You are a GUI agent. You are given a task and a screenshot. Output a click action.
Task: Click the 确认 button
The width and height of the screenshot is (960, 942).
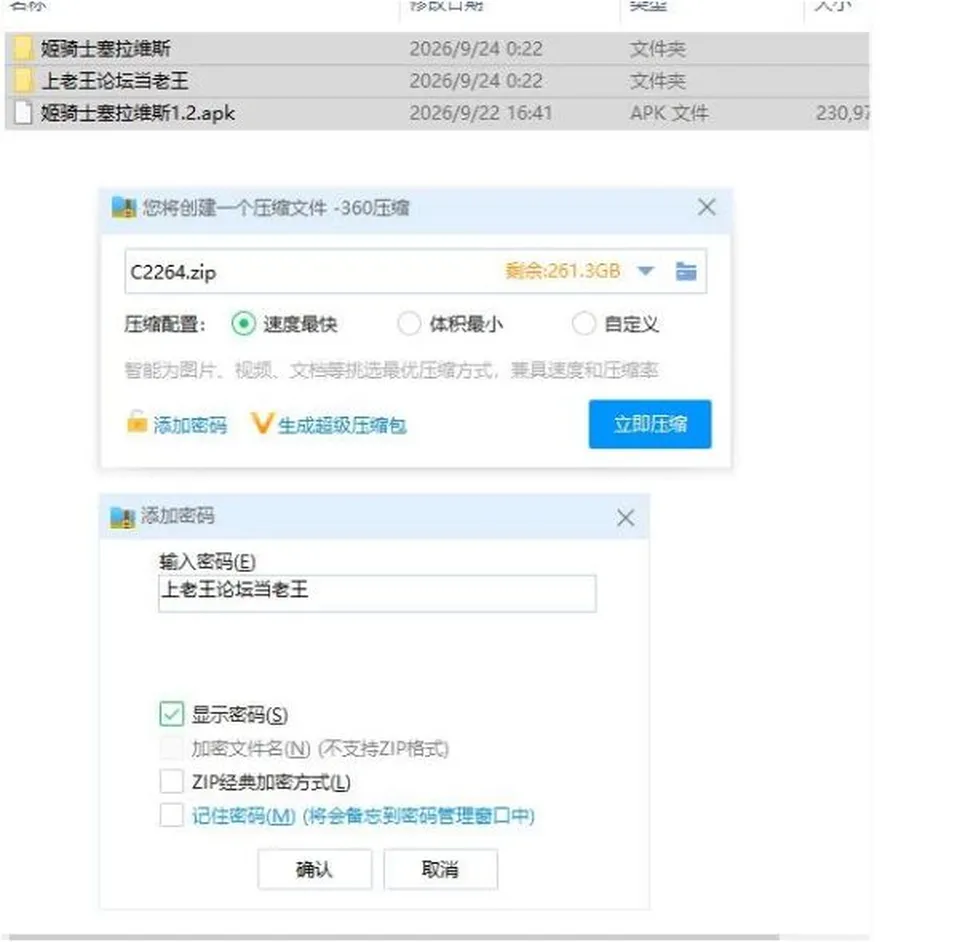pyautogui.click(x=315, y=869)
